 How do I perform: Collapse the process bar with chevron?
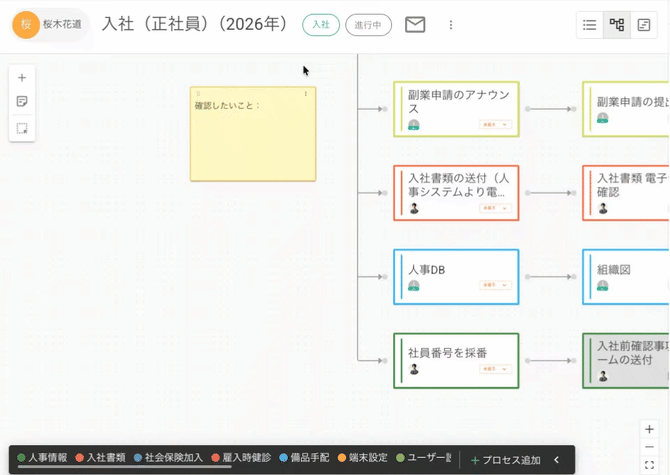556,460
